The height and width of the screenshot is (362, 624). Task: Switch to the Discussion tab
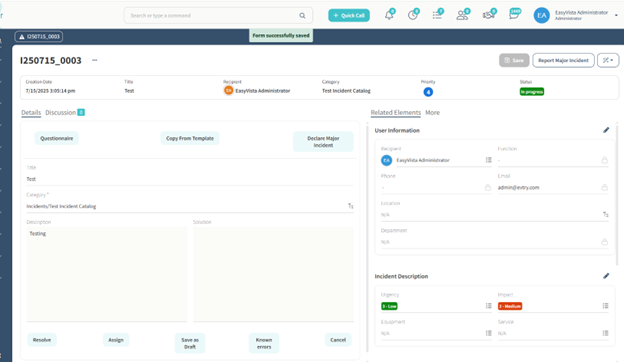[x=60, y=113]
